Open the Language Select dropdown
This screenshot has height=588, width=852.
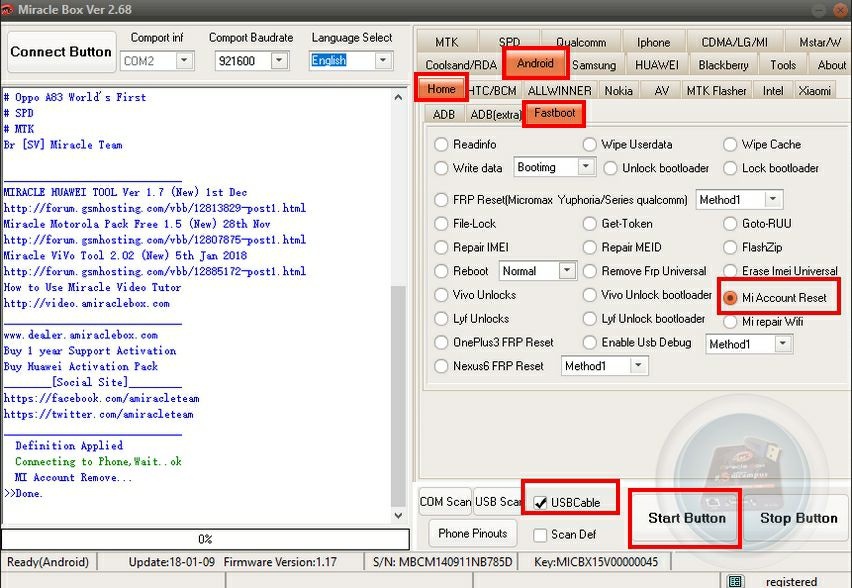coord(383,60)
